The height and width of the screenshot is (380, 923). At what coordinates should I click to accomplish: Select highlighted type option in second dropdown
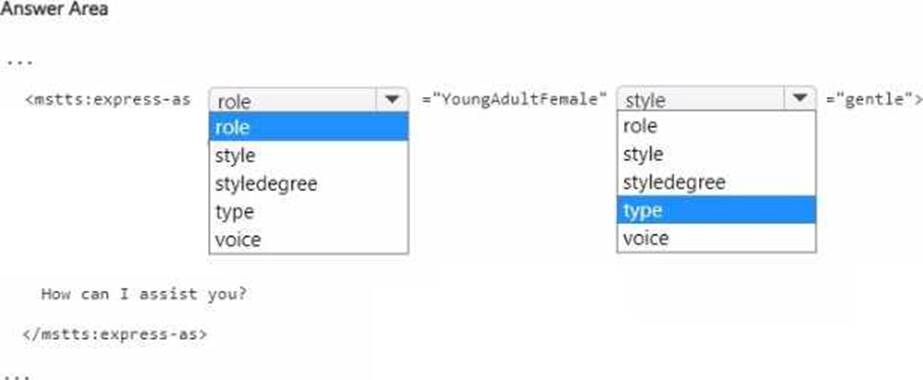(x=716, y=210)
